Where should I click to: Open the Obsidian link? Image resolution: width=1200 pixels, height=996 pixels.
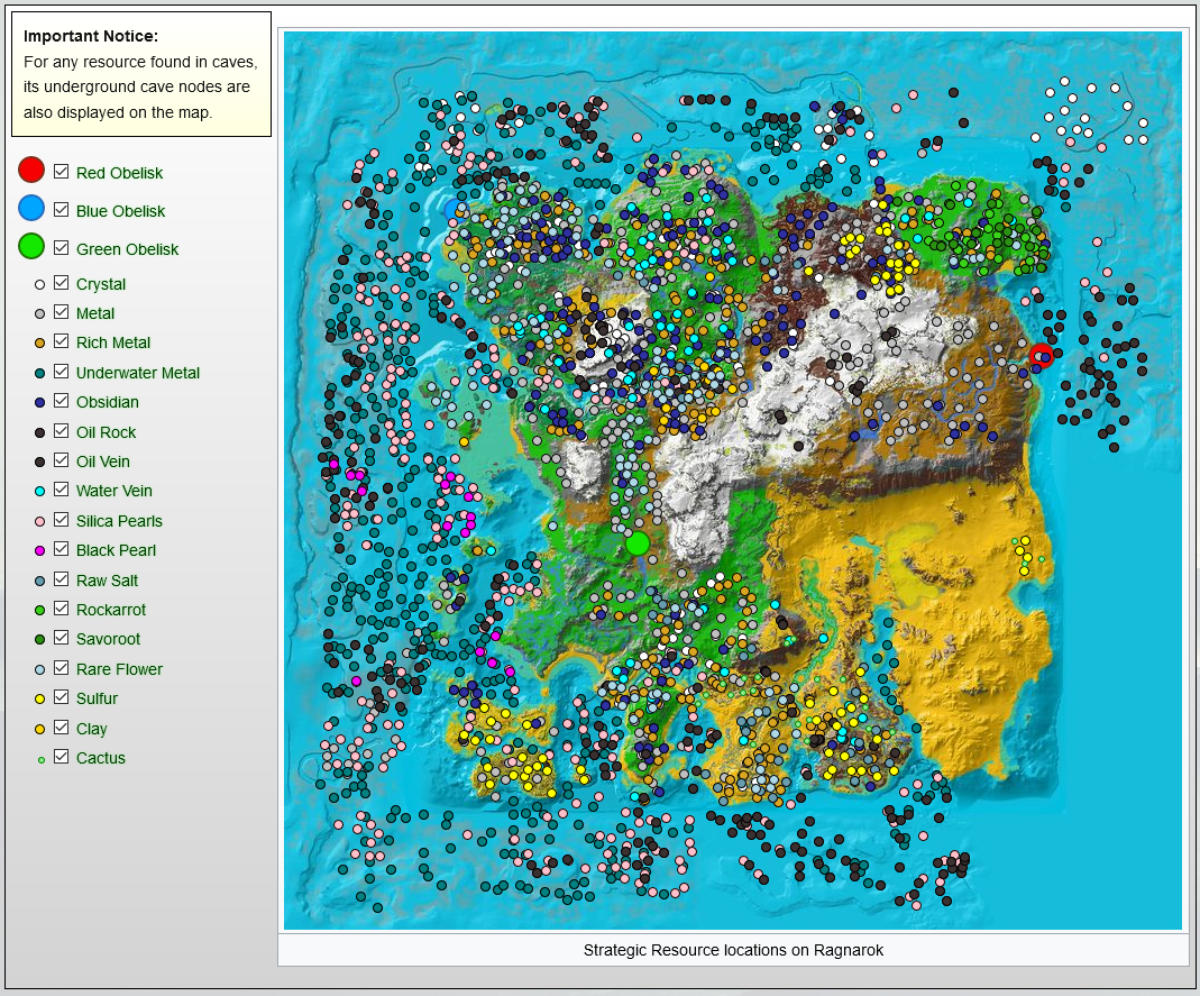[x=107, y=402]
